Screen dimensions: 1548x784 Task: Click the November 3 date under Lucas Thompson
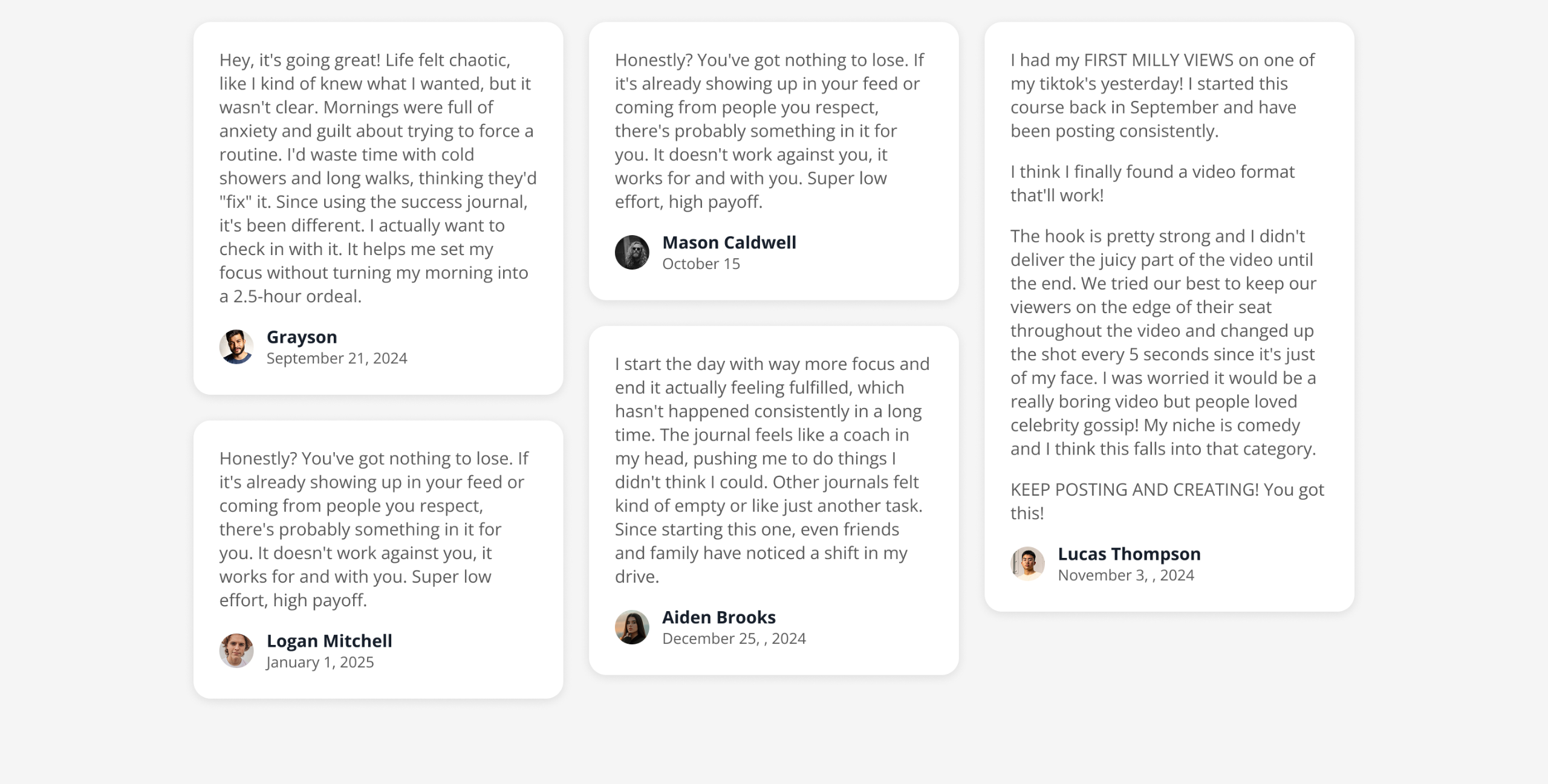(x=1125, y=575)
